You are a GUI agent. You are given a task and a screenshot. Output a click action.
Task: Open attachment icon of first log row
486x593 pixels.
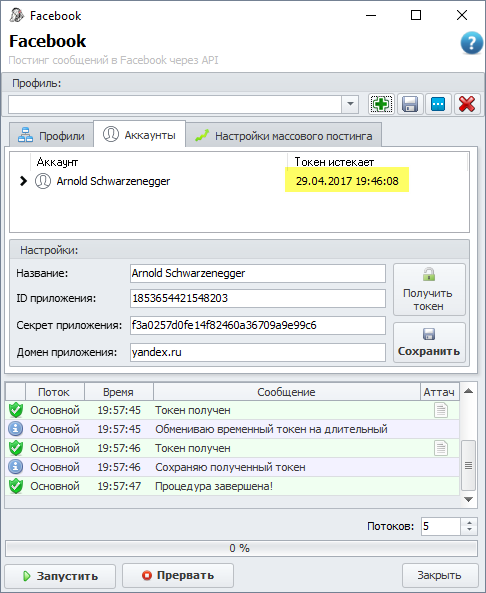(x=441, y=410)
